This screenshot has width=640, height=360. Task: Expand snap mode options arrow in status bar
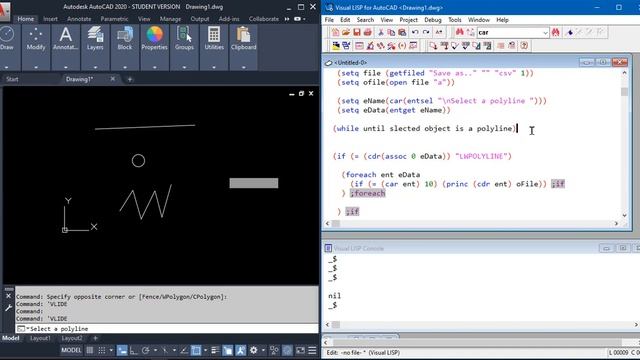[x=111, y=350]
